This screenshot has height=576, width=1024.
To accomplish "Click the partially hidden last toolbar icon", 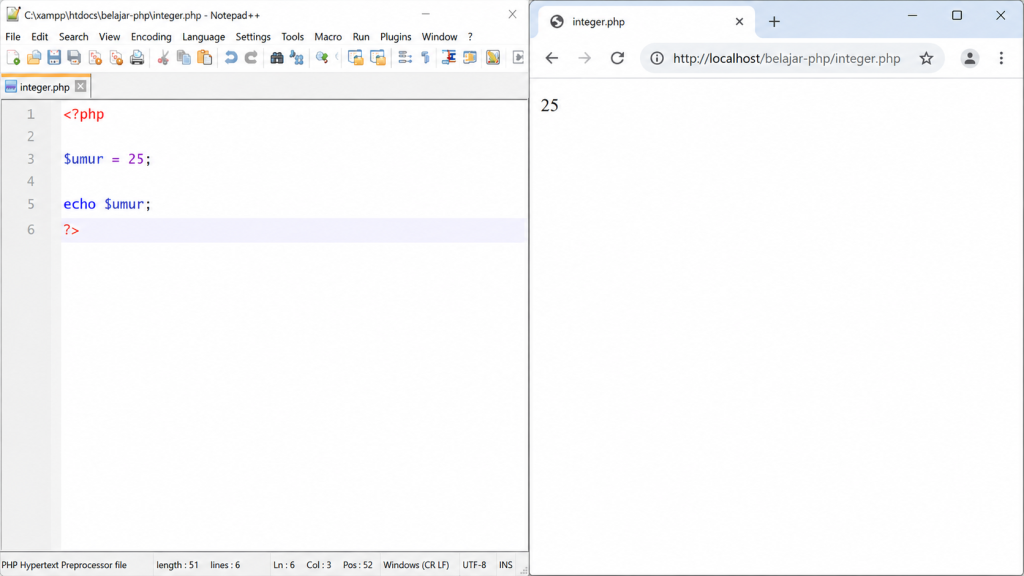I will point(518,58).
